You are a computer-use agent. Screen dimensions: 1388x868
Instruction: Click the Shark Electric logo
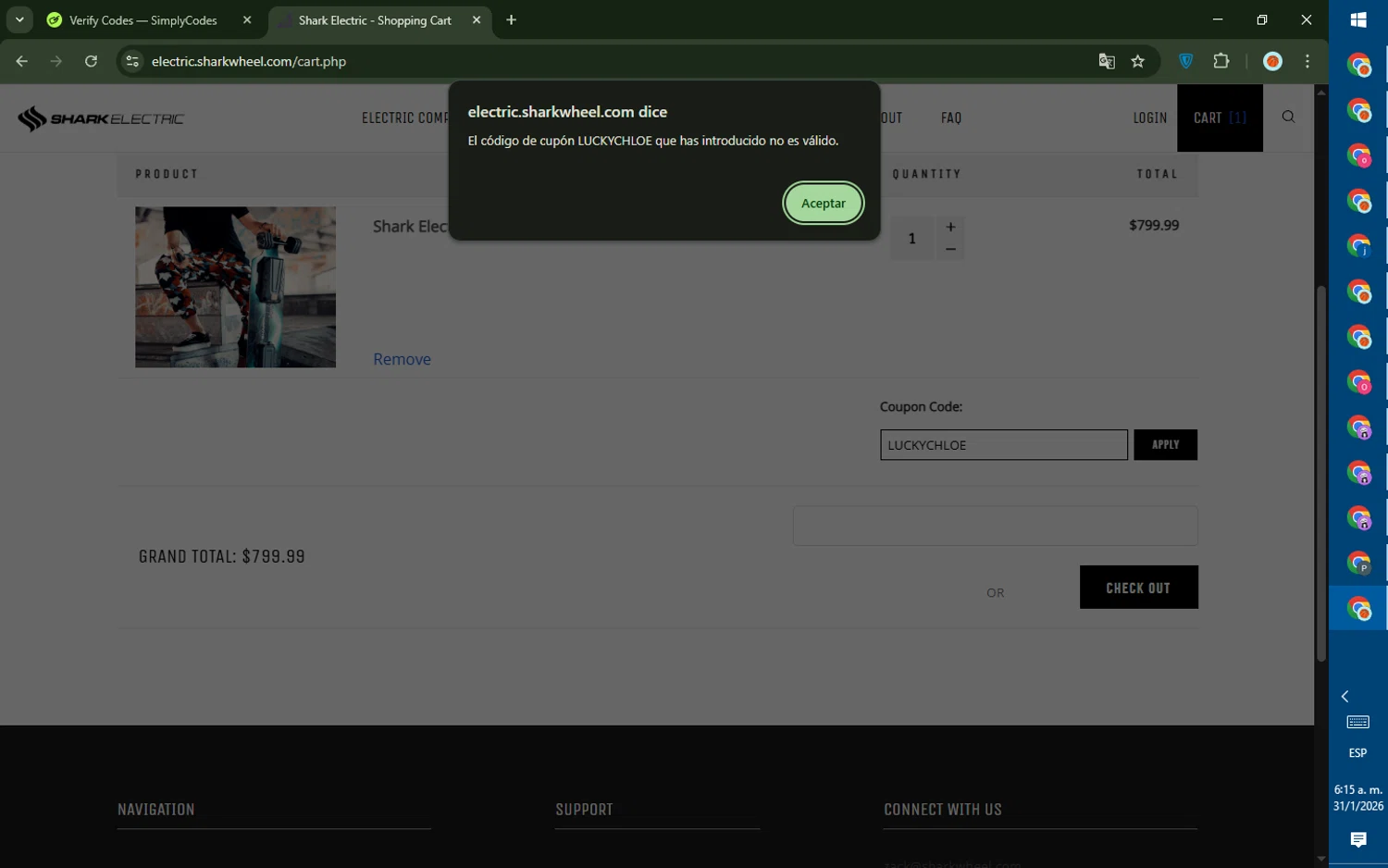(101, 118)
